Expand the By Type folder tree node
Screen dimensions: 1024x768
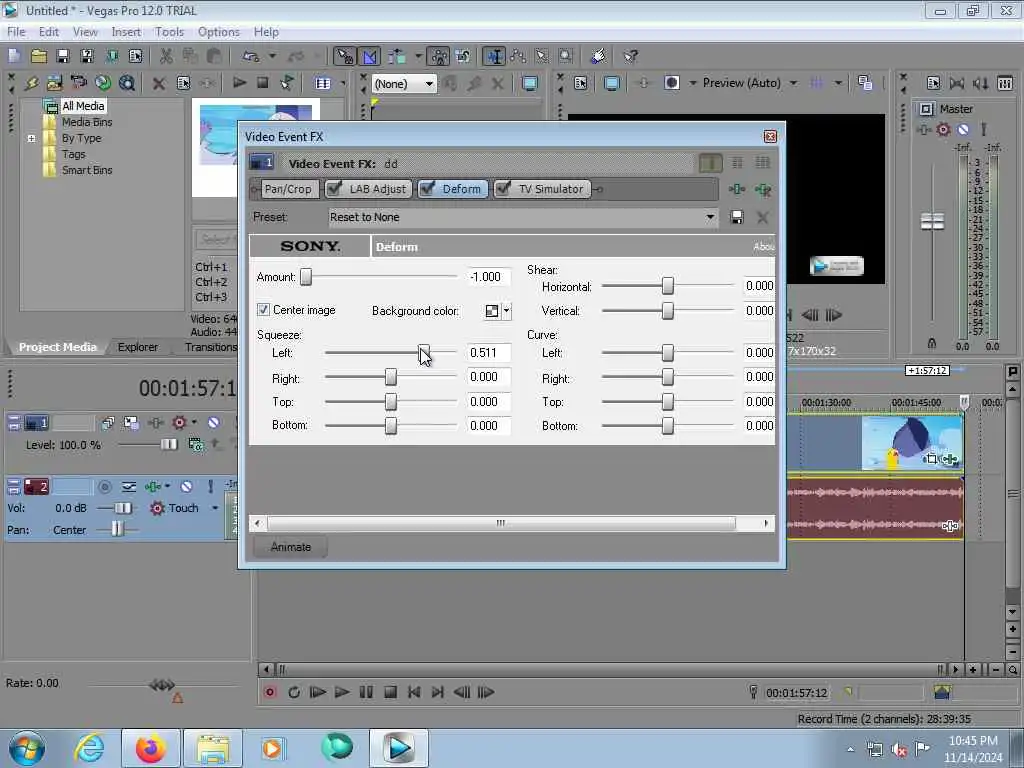pyautogui.click(x=31, y=138)
